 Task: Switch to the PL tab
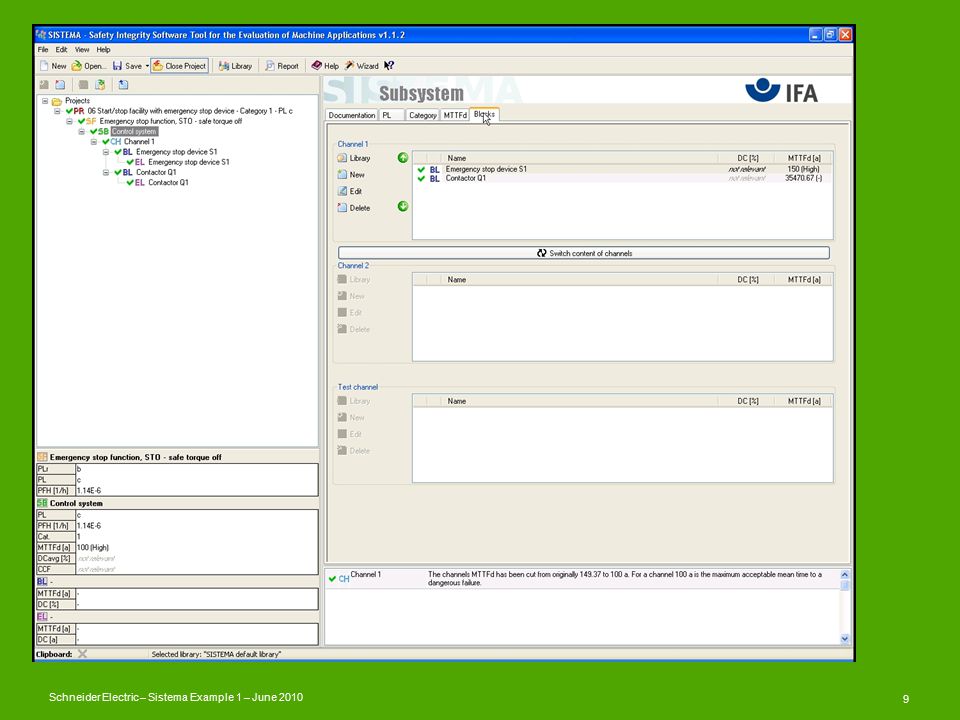391,115
